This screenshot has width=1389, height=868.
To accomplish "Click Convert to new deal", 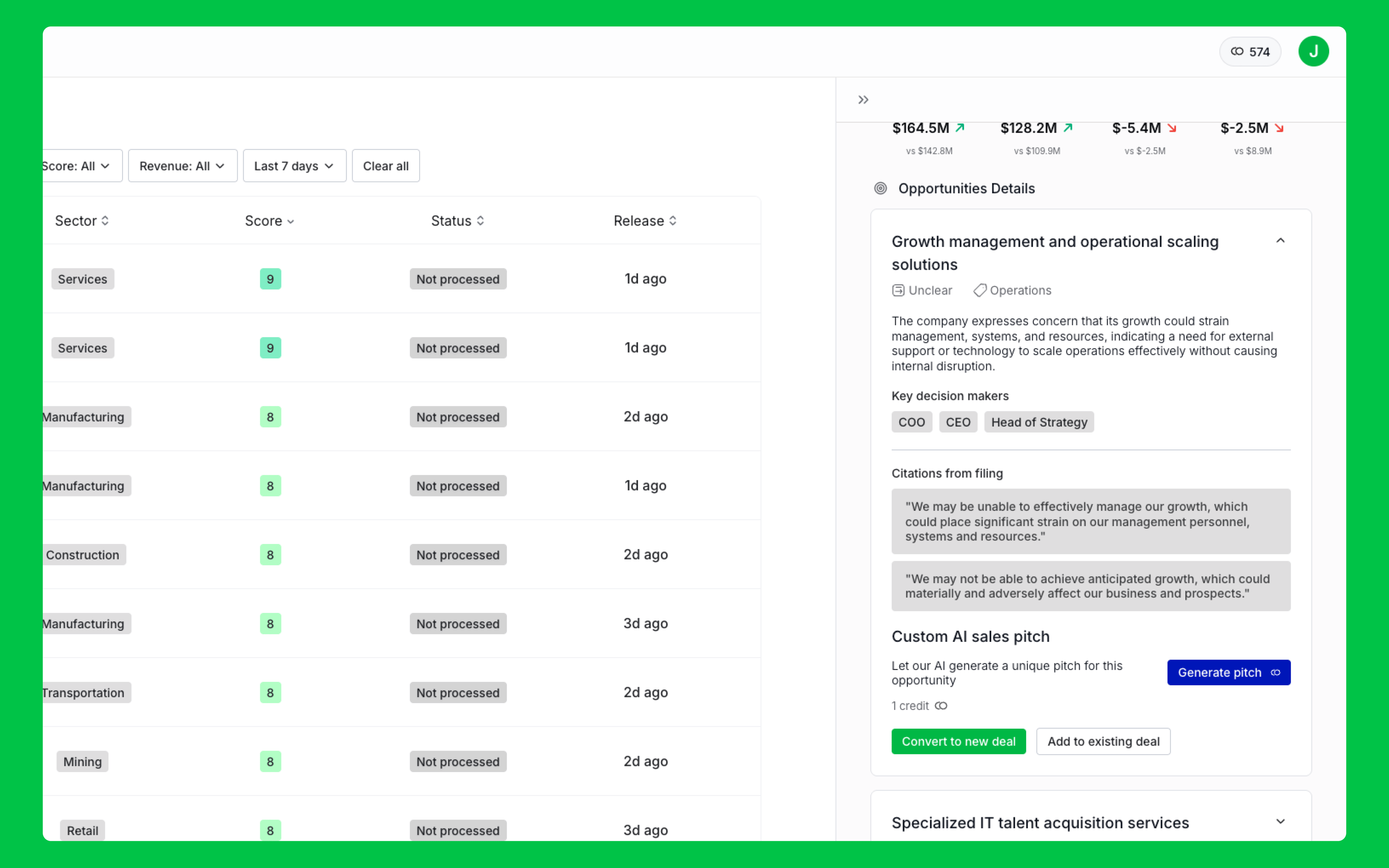I will [959, 741].
